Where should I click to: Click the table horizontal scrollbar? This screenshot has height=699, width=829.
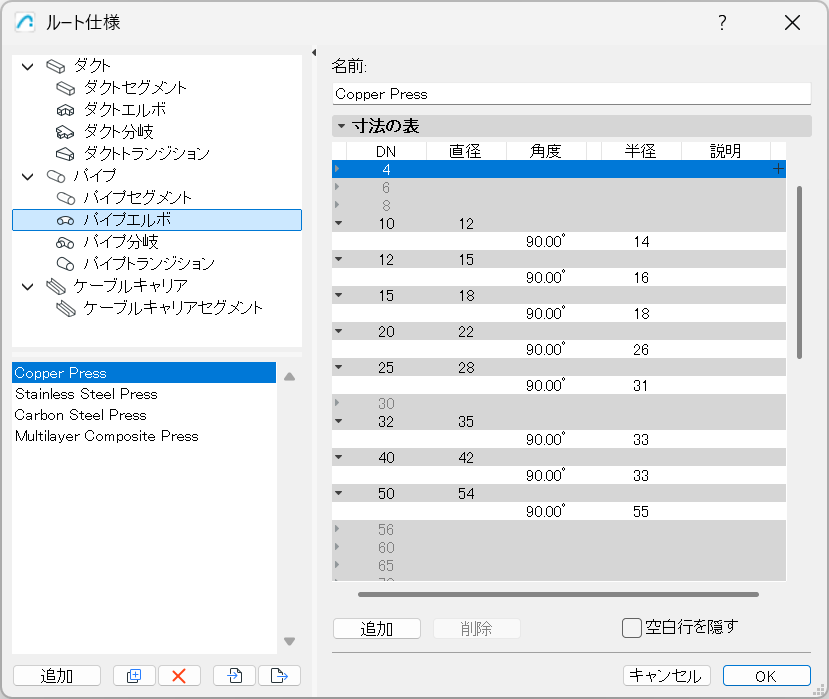(x=558, y=594)
